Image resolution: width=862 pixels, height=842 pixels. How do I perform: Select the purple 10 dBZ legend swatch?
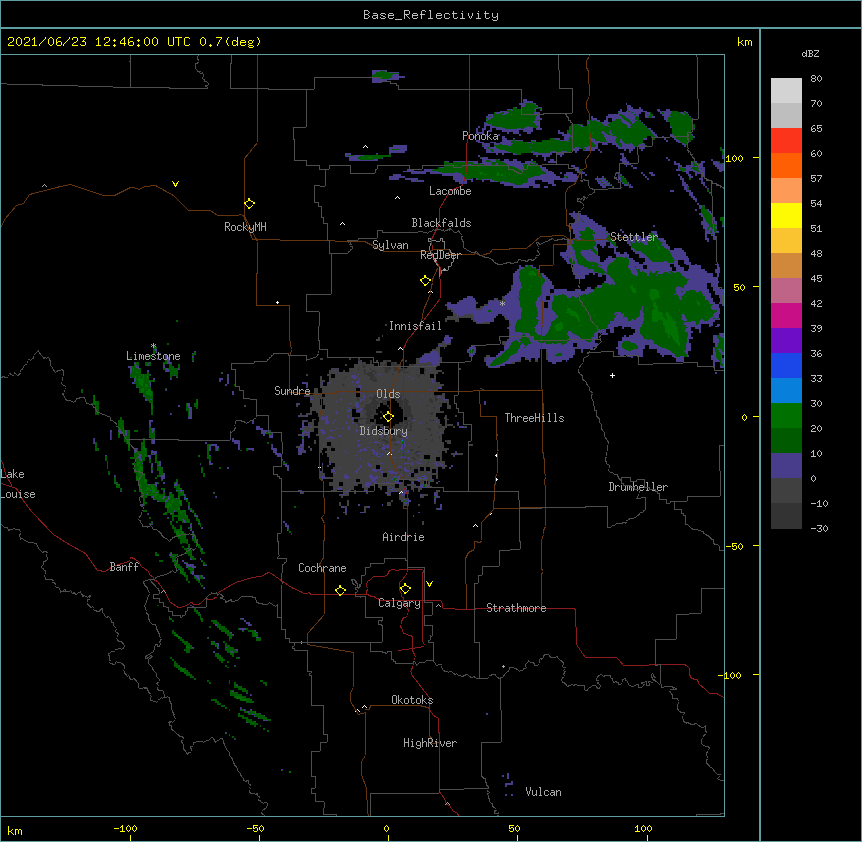[x=786, y=466]
